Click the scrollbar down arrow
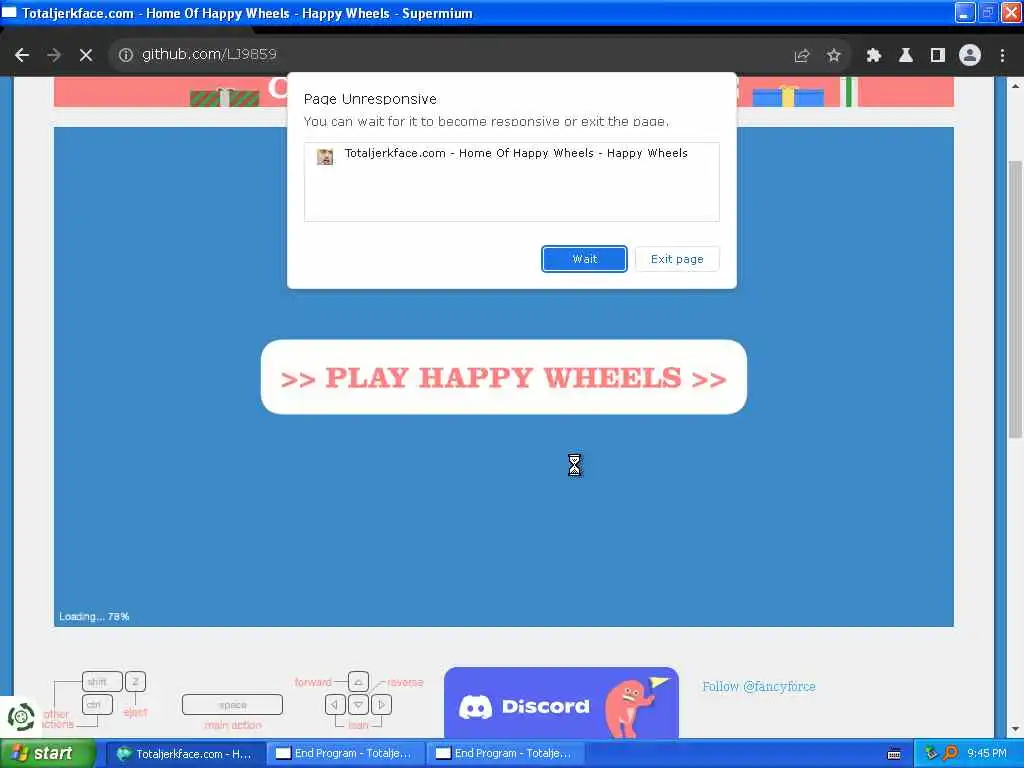1024x768 pixels. click(x=1015, y=729)
